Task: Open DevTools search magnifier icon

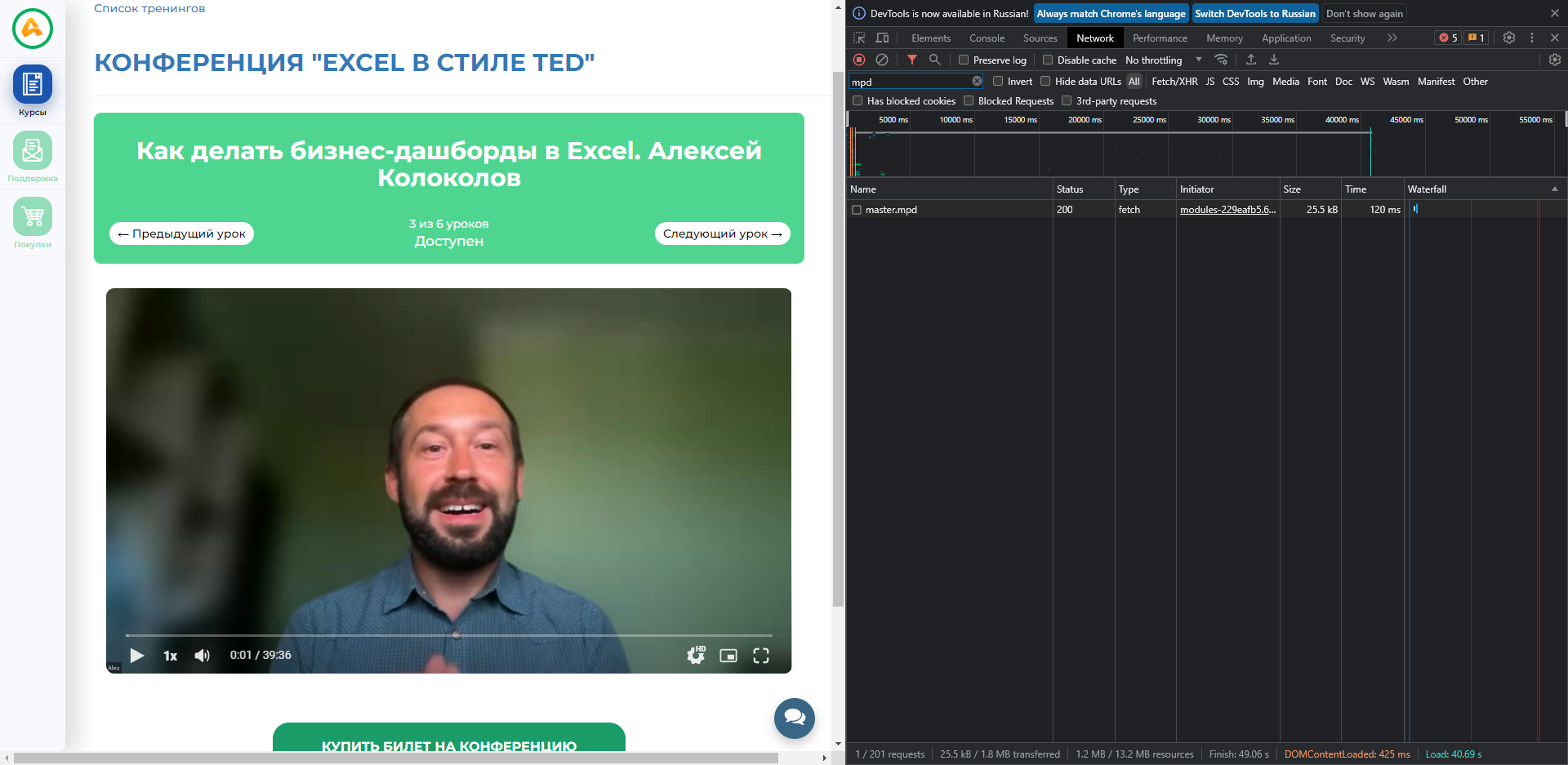Action: point(935,60)
